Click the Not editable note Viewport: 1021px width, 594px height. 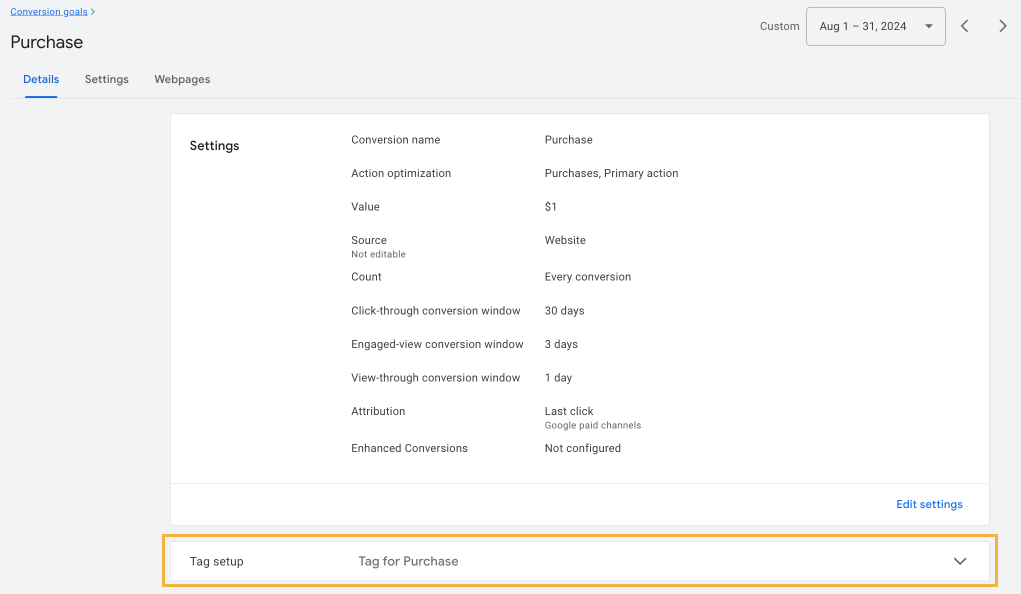378,255
